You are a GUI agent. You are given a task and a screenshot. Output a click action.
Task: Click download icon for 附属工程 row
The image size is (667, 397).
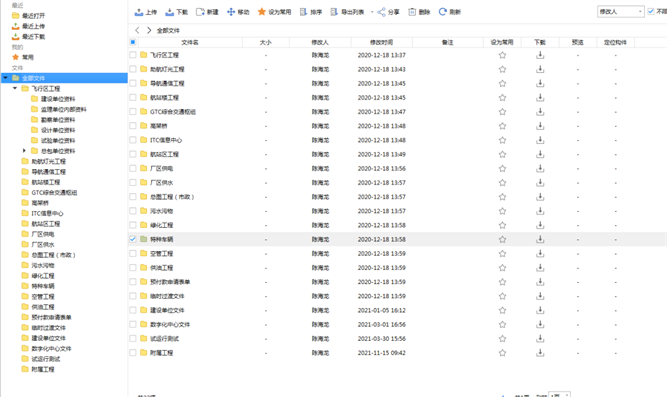(x=540, y=353)
